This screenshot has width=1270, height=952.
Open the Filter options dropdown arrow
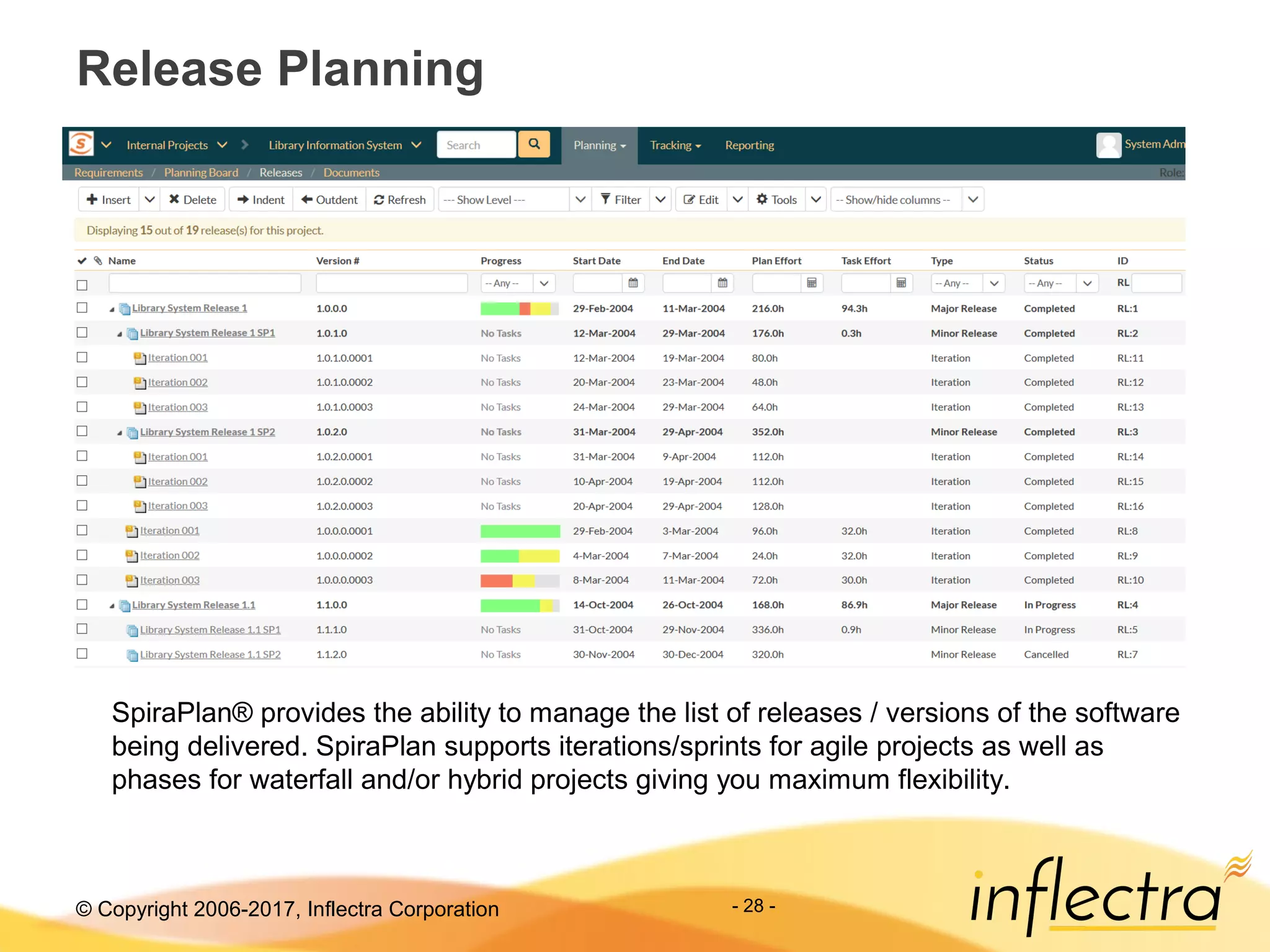point(660,200)
